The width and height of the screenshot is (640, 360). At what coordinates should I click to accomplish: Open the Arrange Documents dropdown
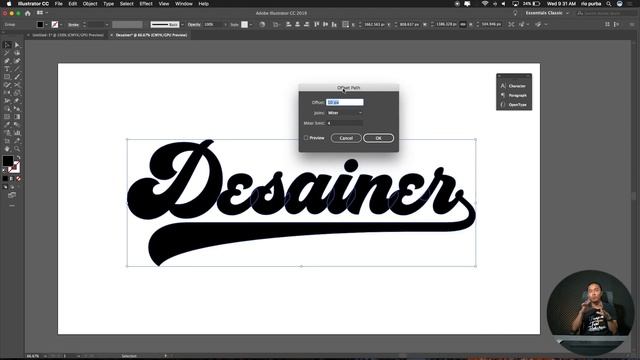[42, 13]
